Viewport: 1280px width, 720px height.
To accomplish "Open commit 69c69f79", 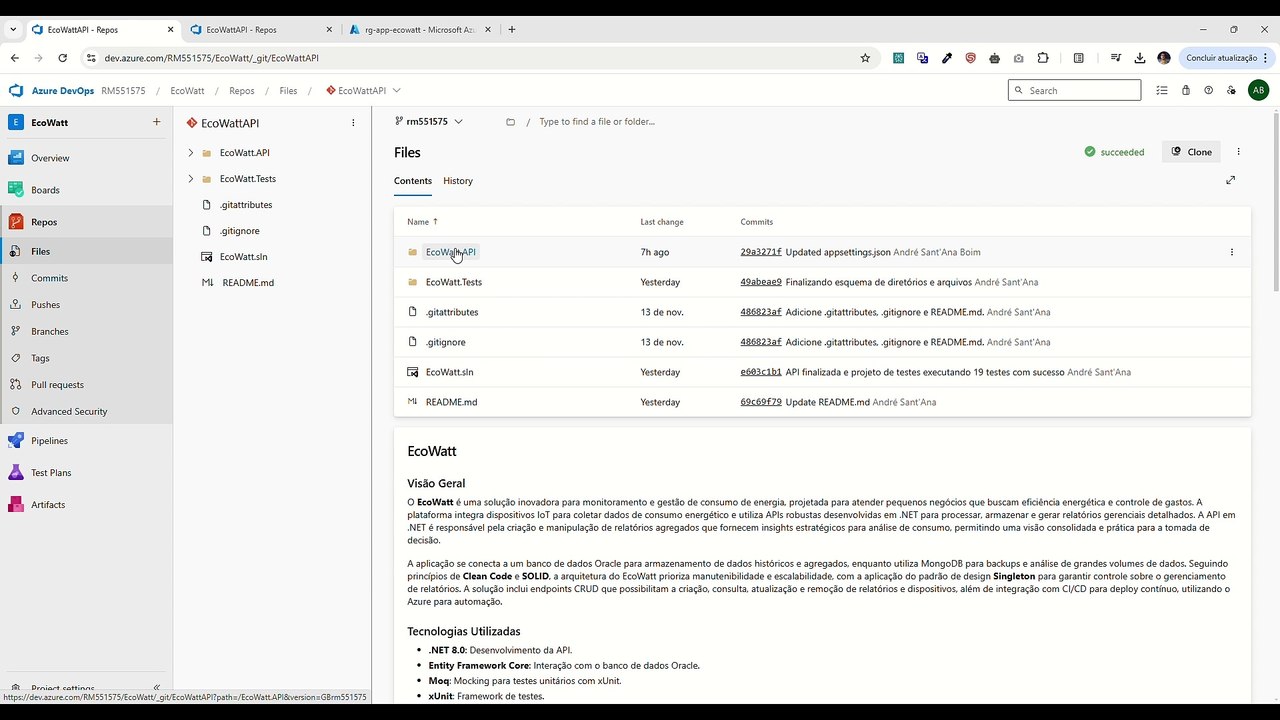I will 761,402.
